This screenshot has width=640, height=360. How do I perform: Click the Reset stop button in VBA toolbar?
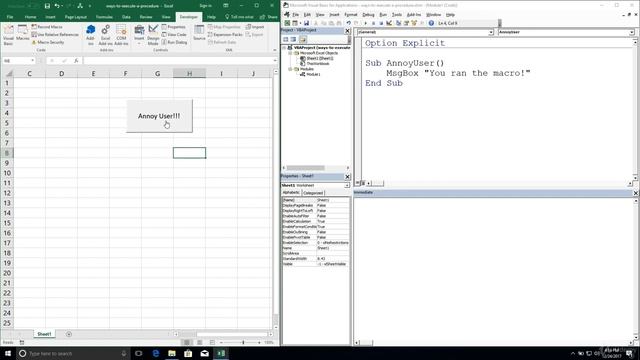click(x=381, y=23)
